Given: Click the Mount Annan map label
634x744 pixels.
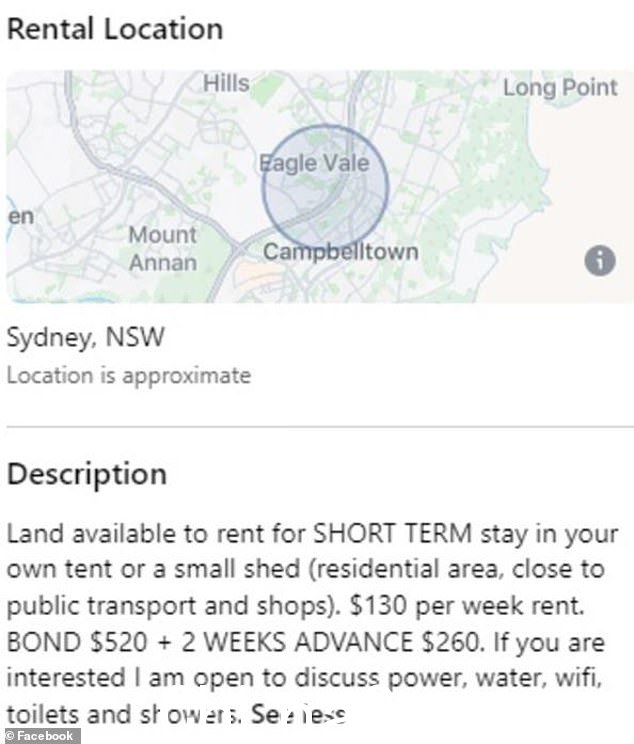Looking at the screenshot, I should coord(163,249).
